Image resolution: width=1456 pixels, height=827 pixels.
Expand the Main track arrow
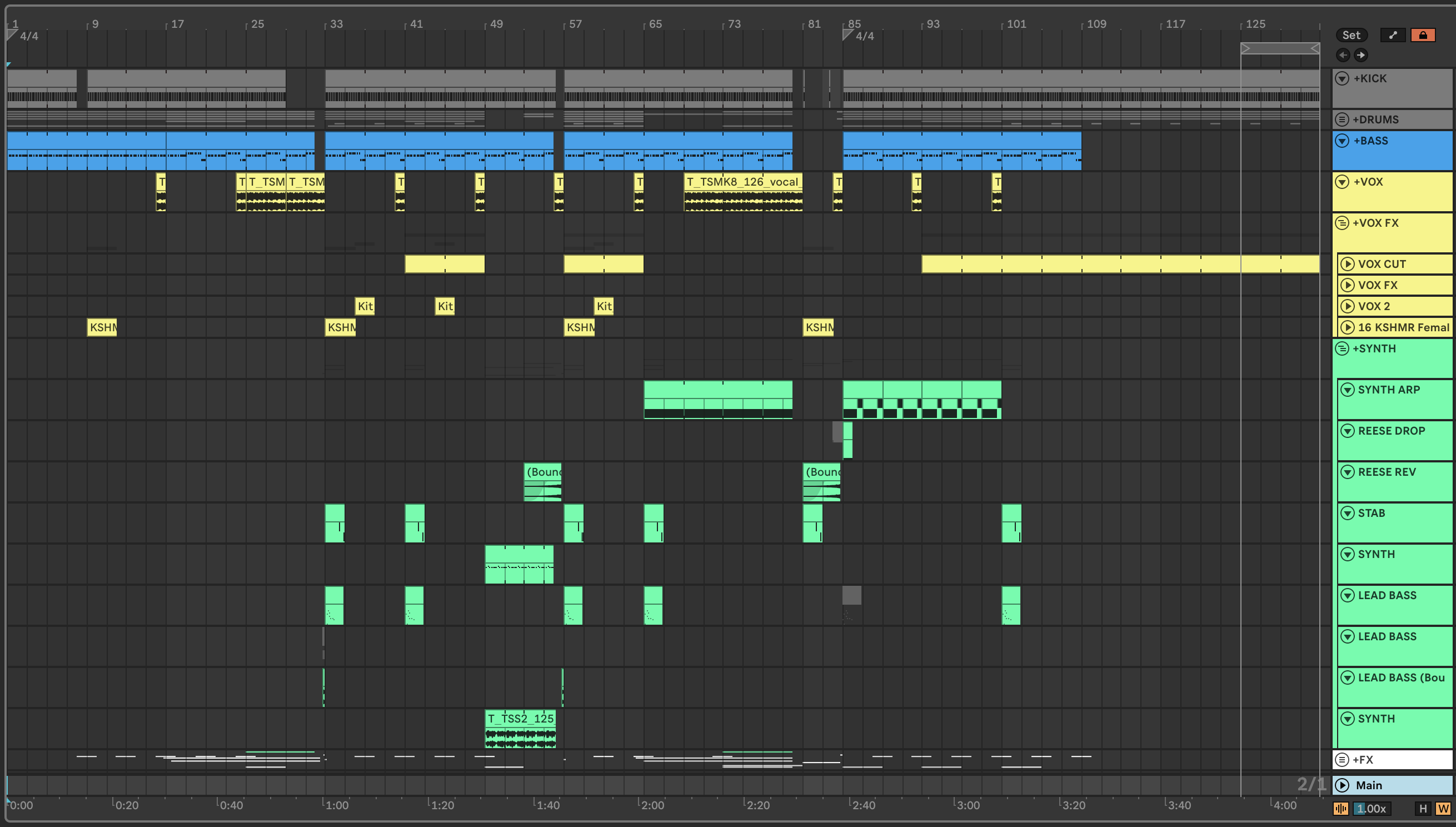point(1342,785)
